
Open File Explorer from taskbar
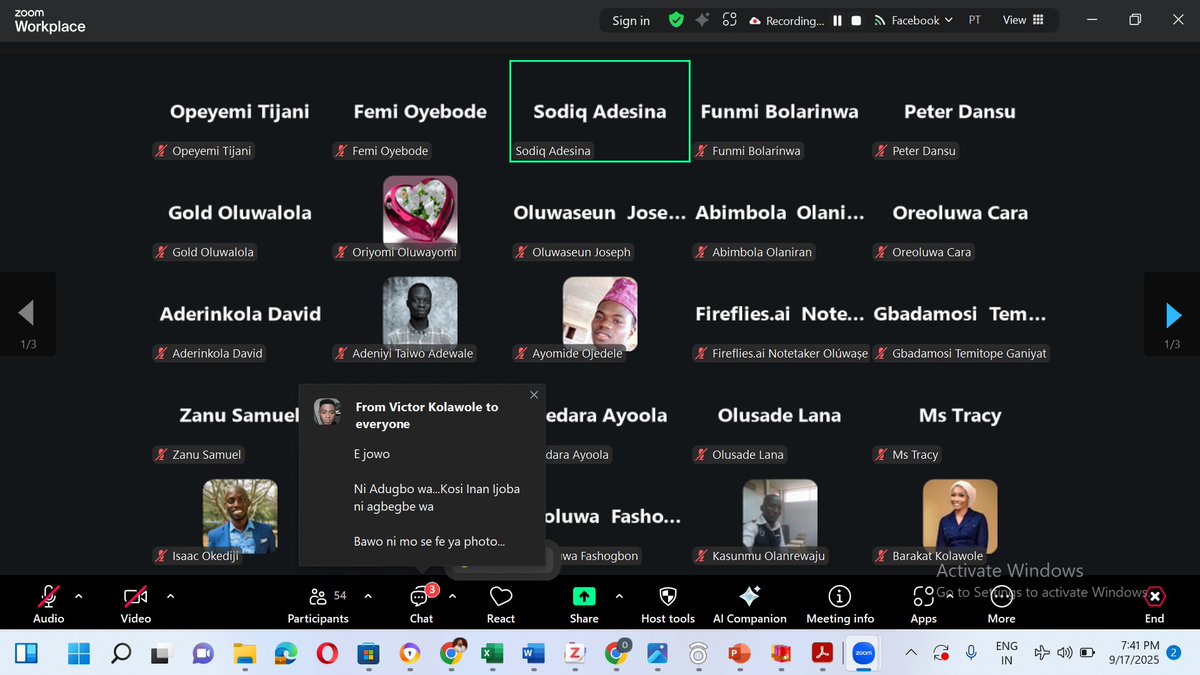click(x=245, y=654)
